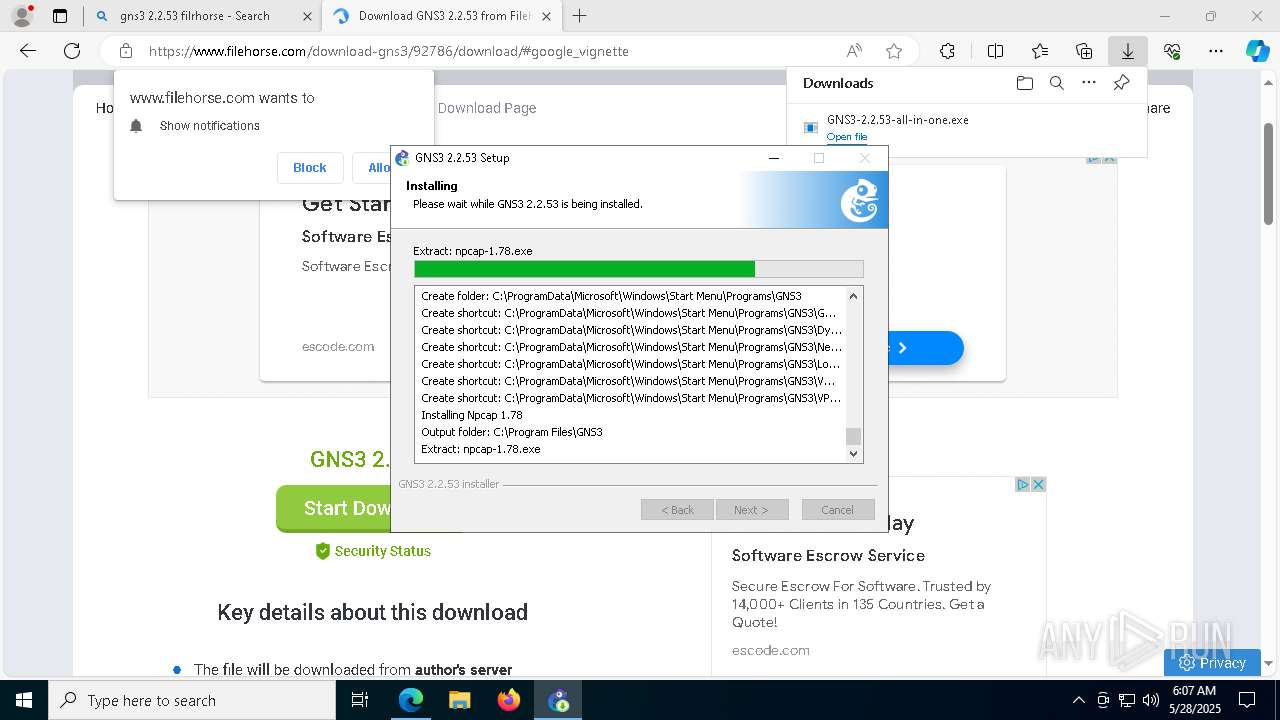Click the green Security Status shield
Viewport: 1280px width, 720px height.
(x=322, y=551)
